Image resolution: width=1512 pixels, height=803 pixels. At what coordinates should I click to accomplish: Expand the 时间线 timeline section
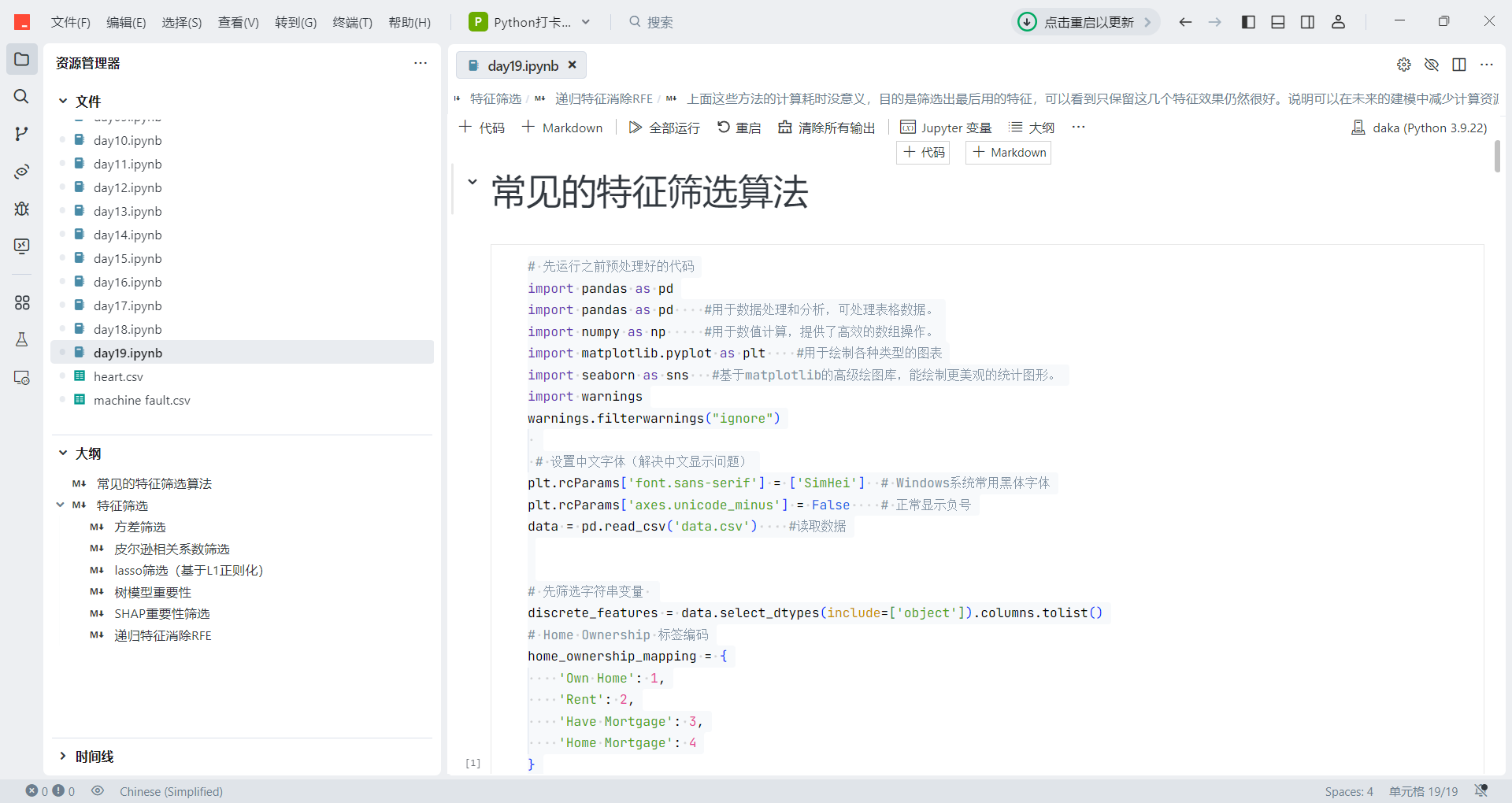point(94,756)
